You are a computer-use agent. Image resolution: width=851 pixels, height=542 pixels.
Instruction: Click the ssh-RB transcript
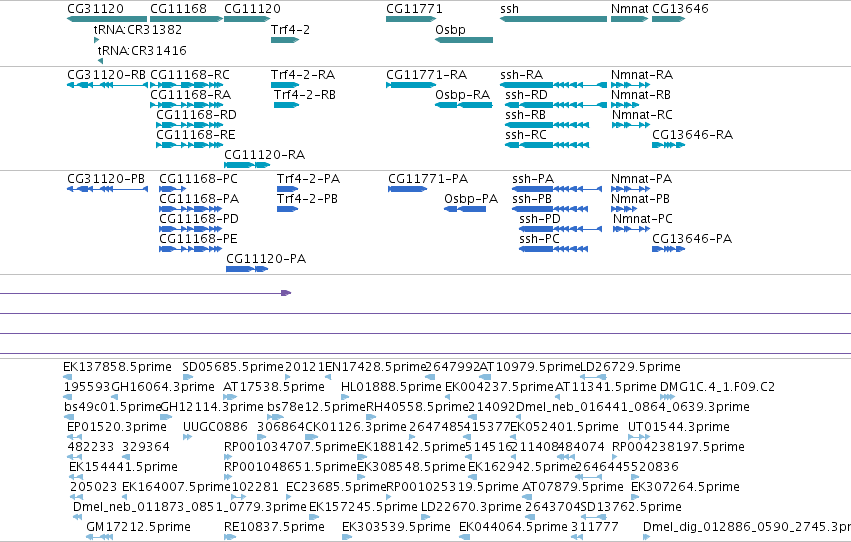547,125
